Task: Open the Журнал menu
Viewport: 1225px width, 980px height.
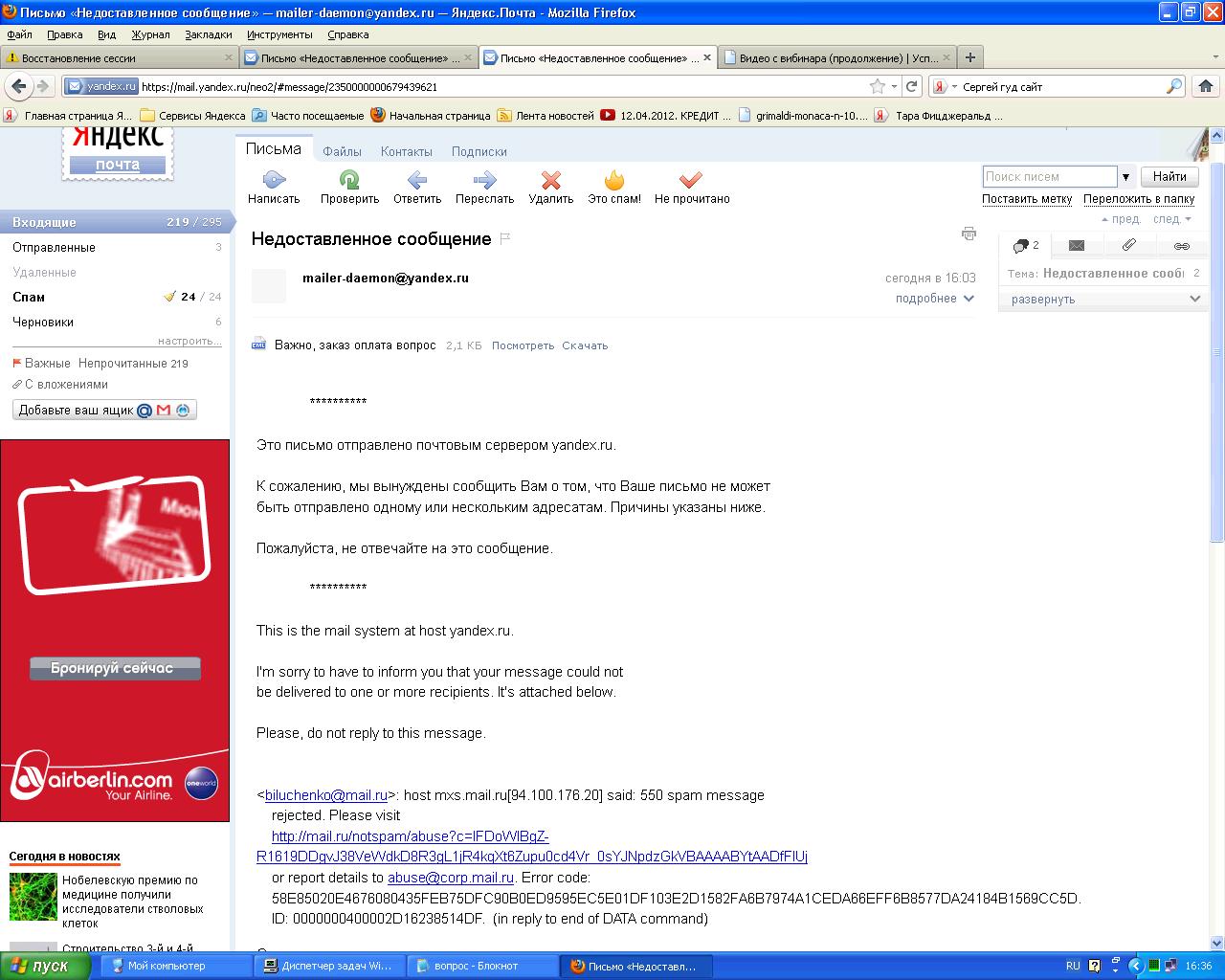Action: pyautogui.click(x=150, y=34)
